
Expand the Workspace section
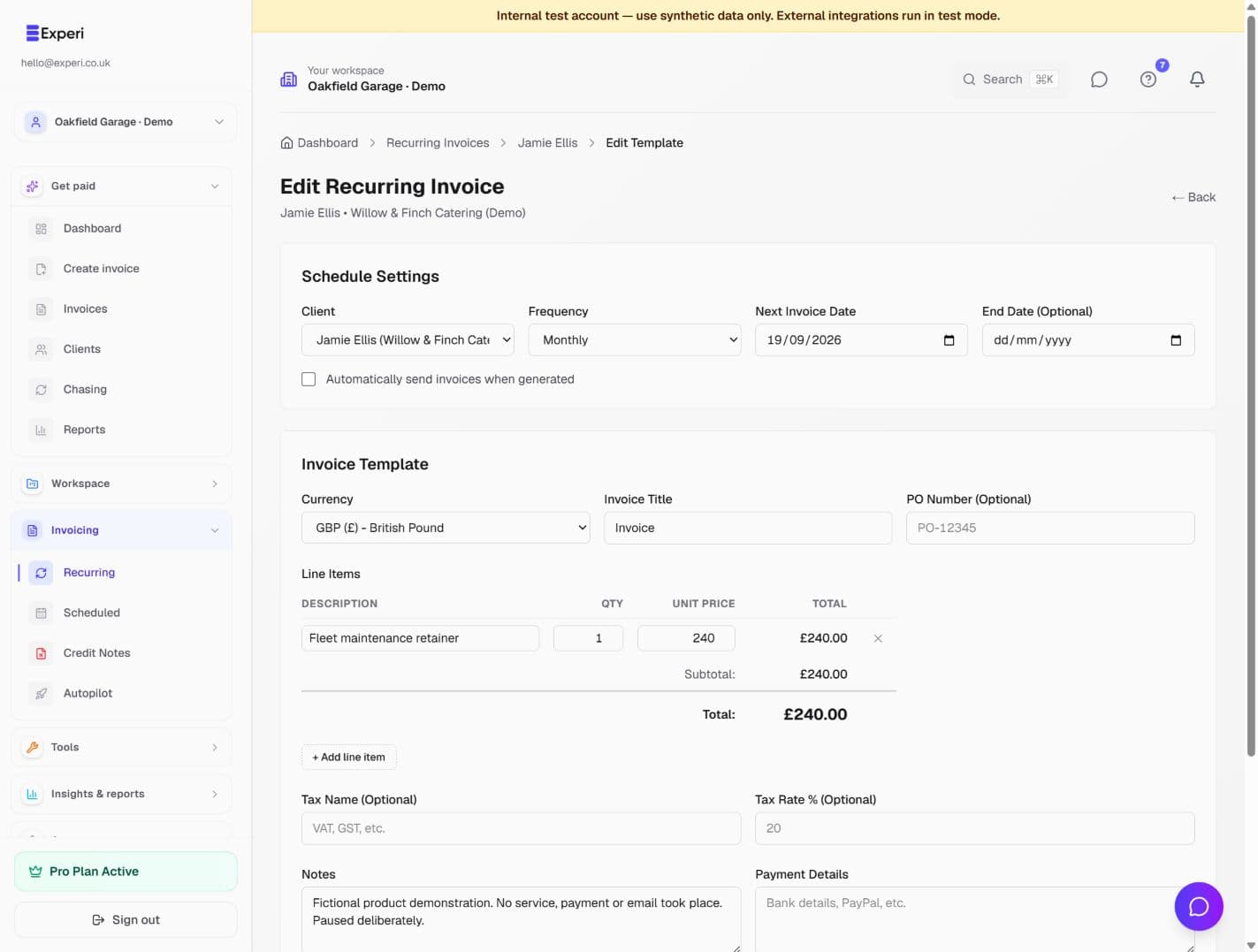pos(215,484)
